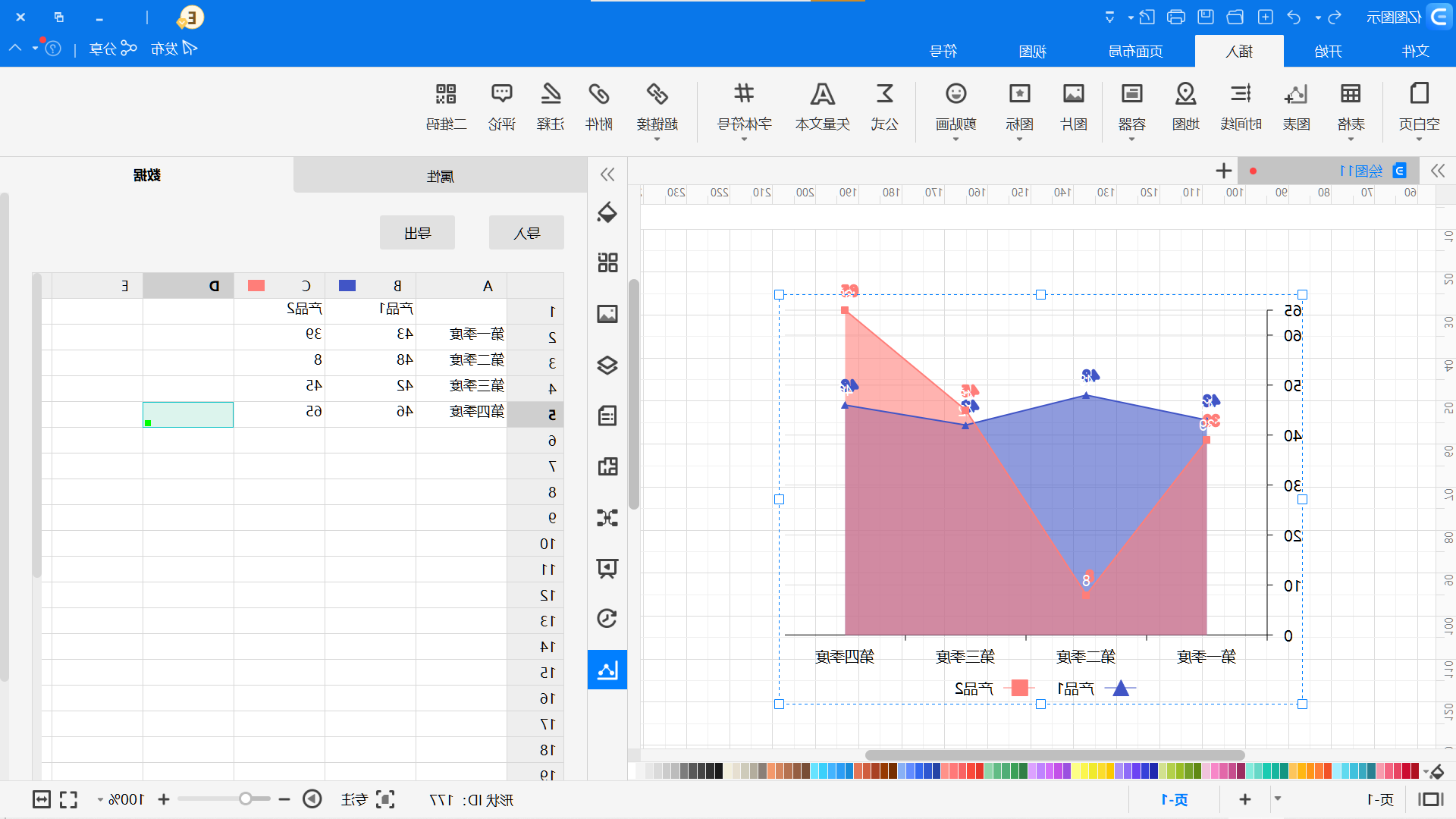This screenshot has width=1456, height=819.
Task: Click the Print icon in title bar
Action: click(1175, 17)
